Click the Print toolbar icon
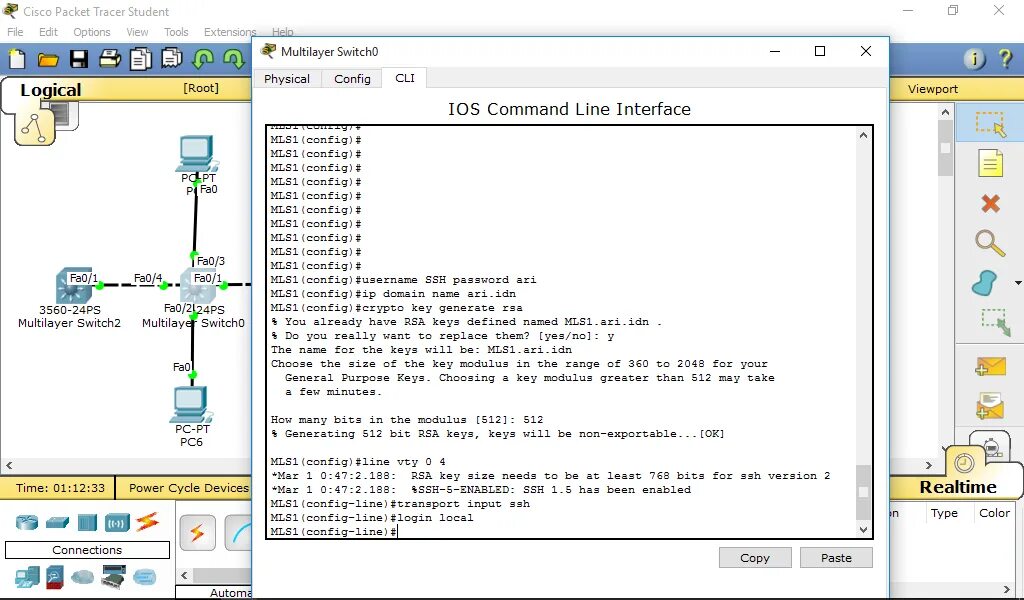 tap(110, 59)
